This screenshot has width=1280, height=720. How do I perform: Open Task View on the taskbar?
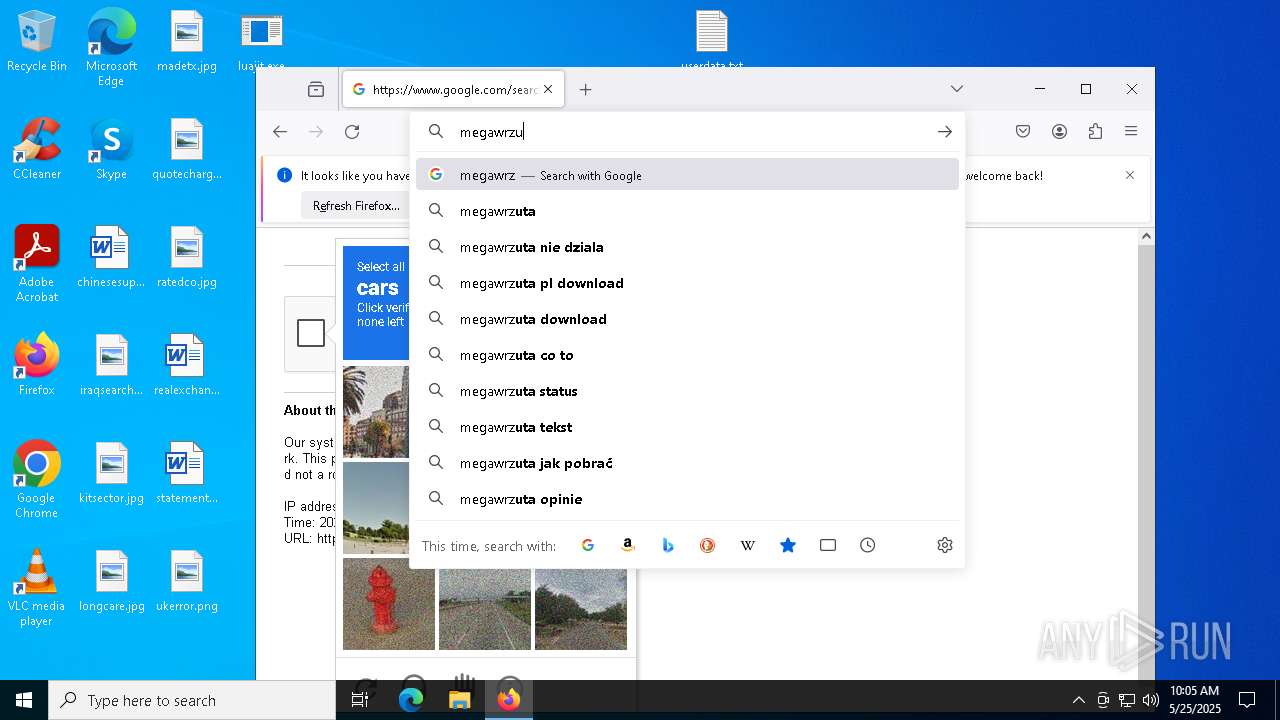[x=360, y=700]
